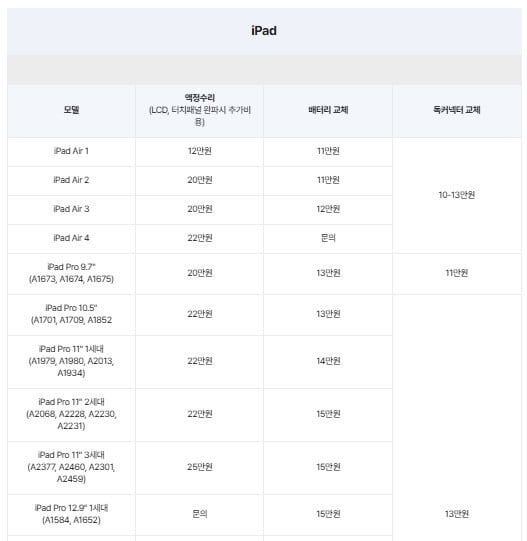Select the iPad Air 2 model cell
527x541 pixels.
tap(71, 180)
